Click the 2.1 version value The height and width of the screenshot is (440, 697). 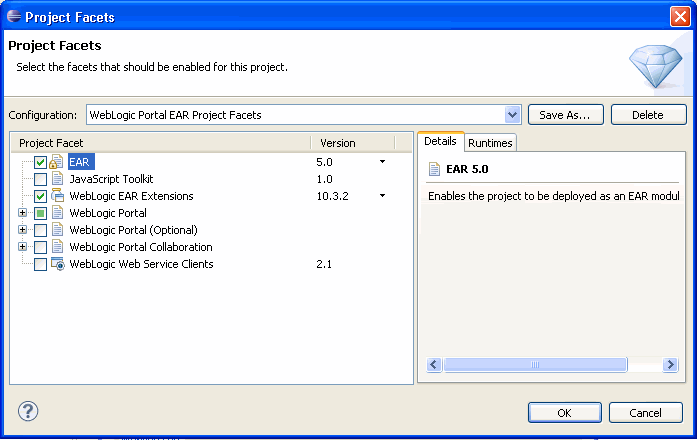point(324,264)
